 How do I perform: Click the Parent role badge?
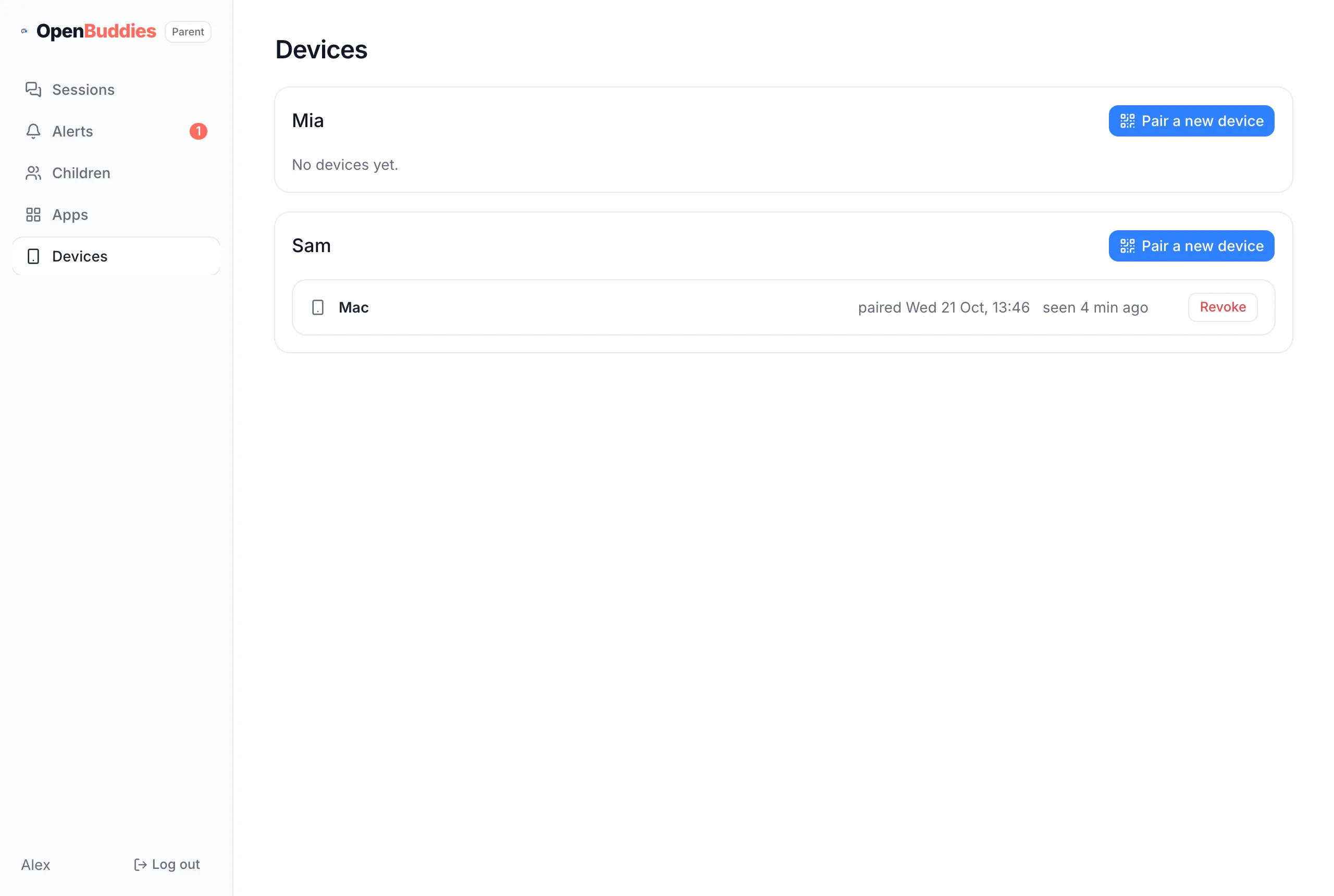(x=188, y=32)
